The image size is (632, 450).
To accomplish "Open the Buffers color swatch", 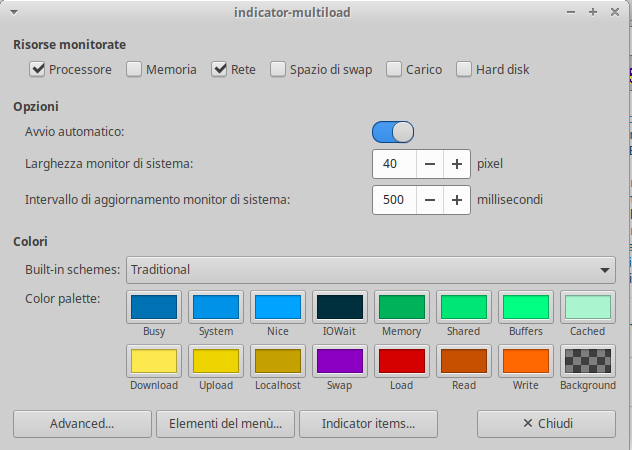I will [x=526, y=307].
